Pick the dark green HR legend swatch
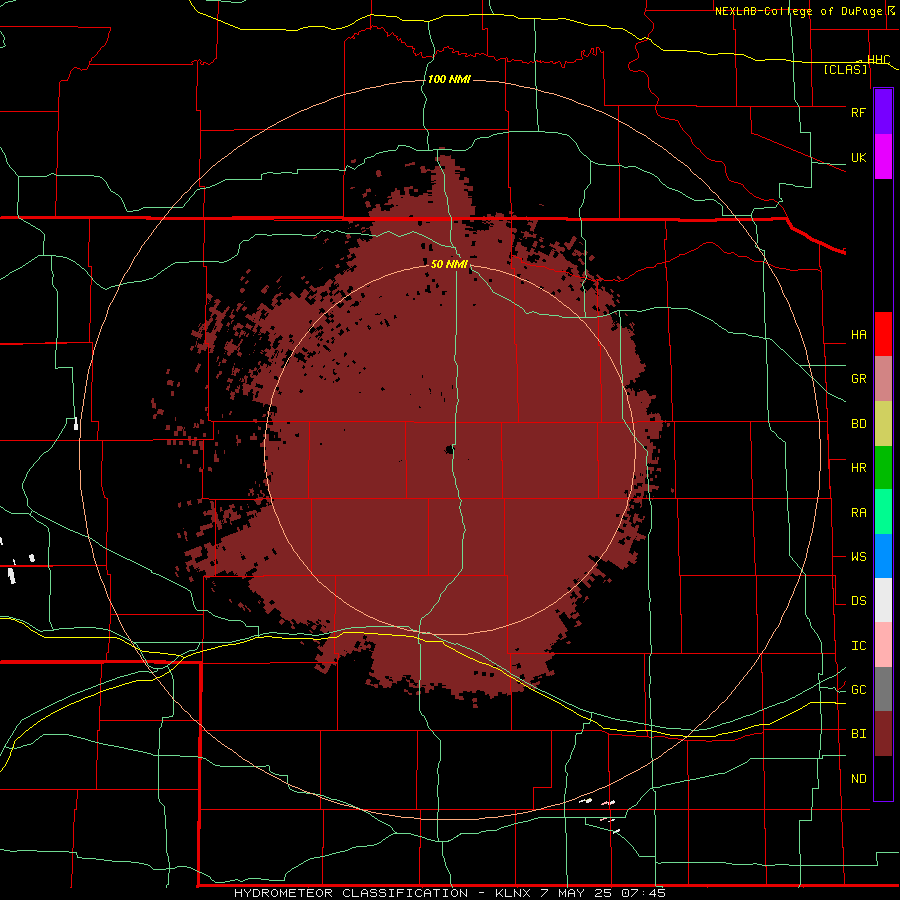The width and height of the screenshot is (900, 900). [883, 467]
